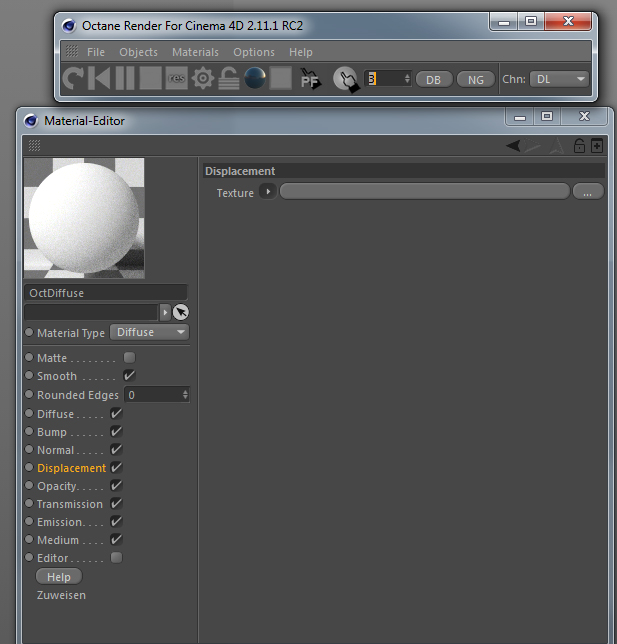The image size is (617, 644).
Task: Click the up arrow navigation icon
Action: [x=557, y=146]
